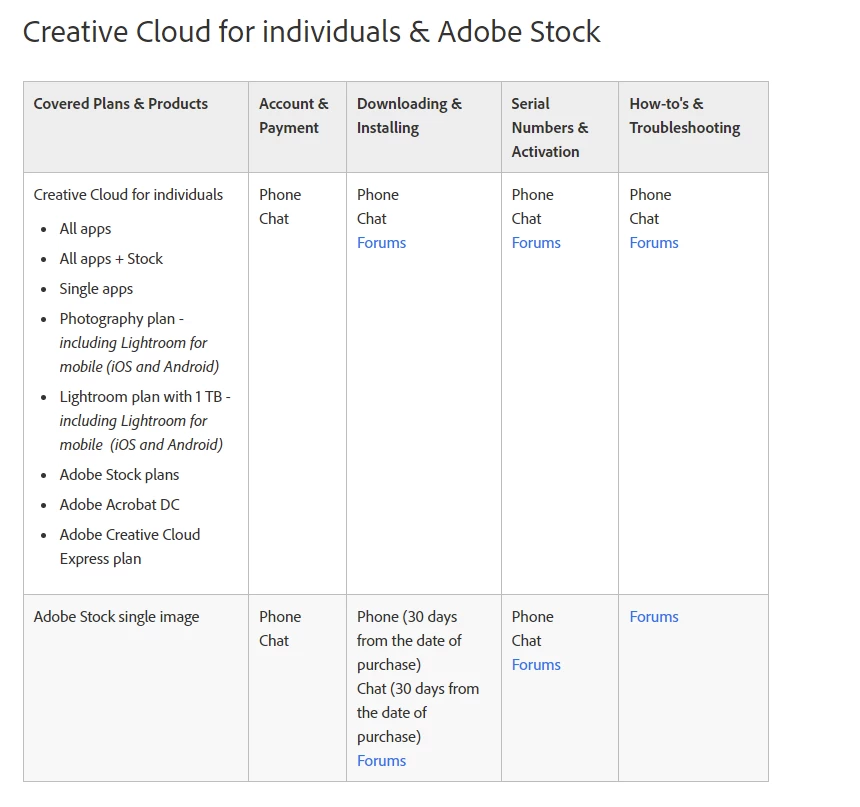Open Forums link for Stock single image Troubleshooting
Viewport: 860px width, 807px height.
coord(654,617)
